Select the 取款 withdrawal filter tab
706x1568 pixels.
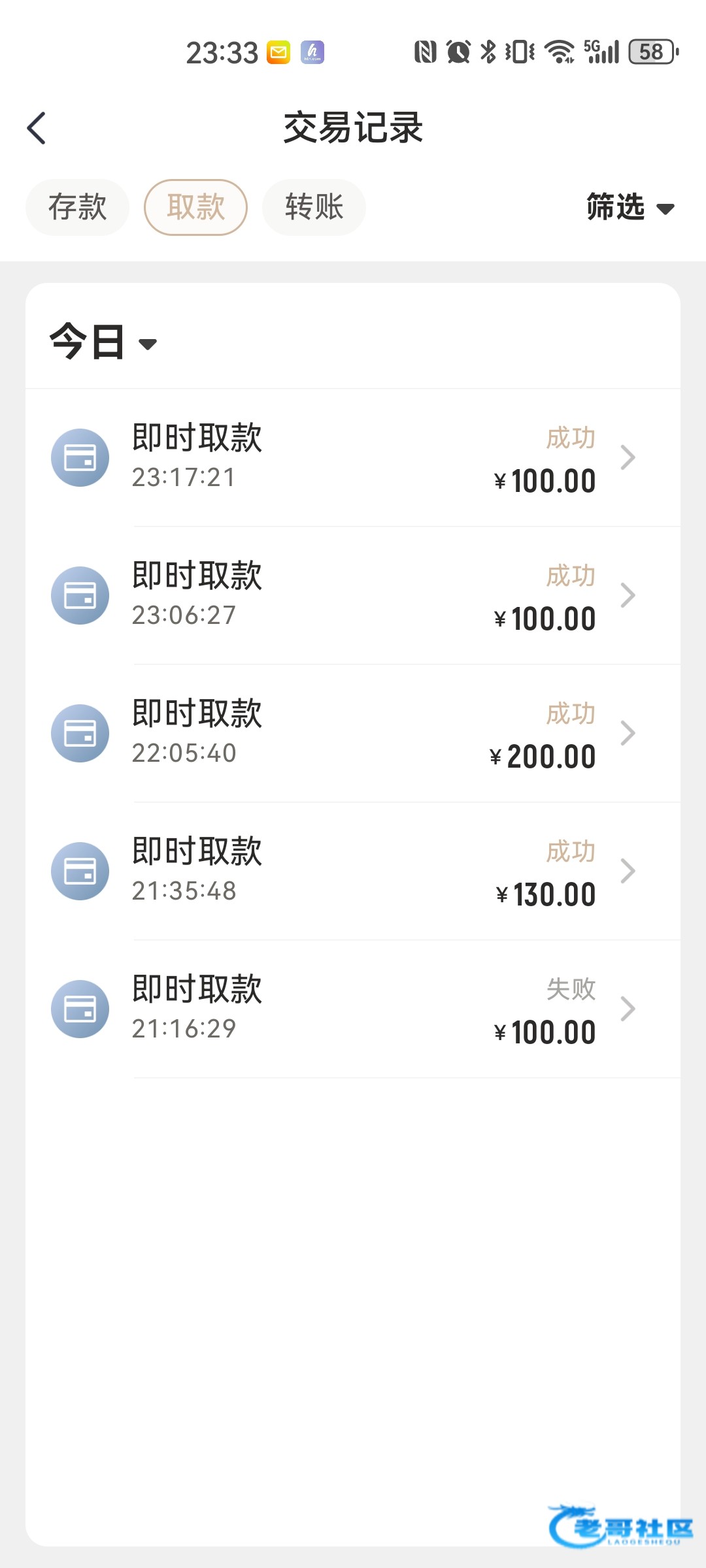point(195,207)
